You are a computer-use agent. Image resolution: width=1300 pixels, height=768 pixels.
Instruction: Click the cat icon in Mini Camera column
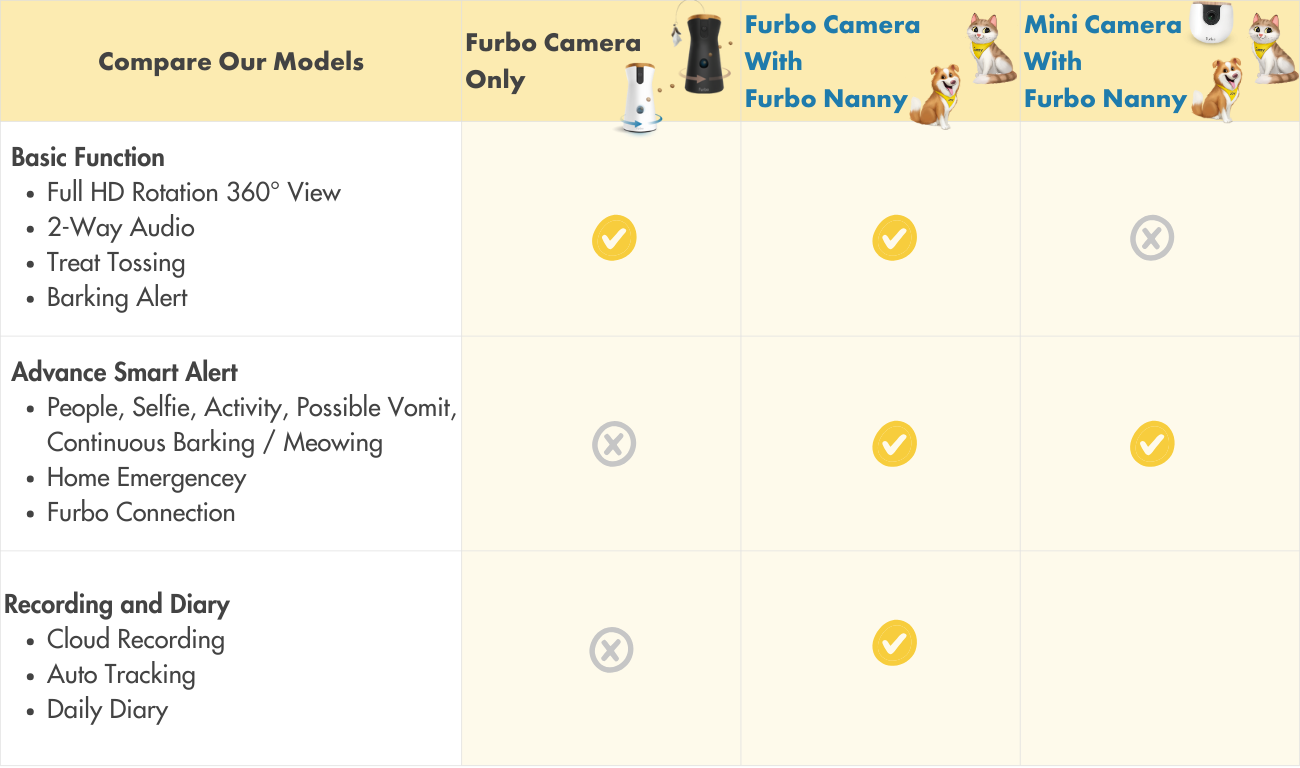[1273, 48]
